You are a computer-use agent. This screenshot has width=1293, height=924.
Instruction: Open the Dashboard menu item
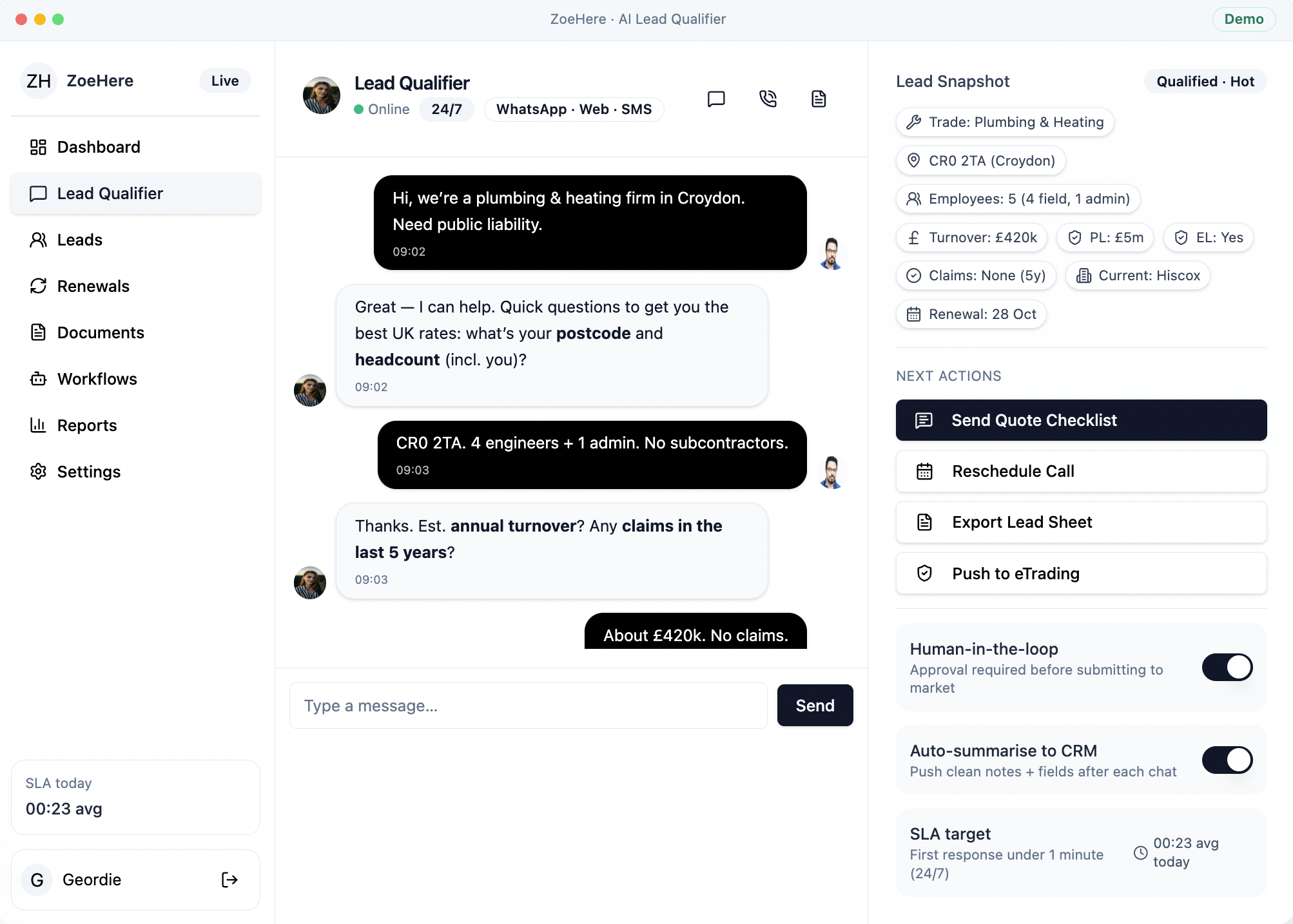98,147
